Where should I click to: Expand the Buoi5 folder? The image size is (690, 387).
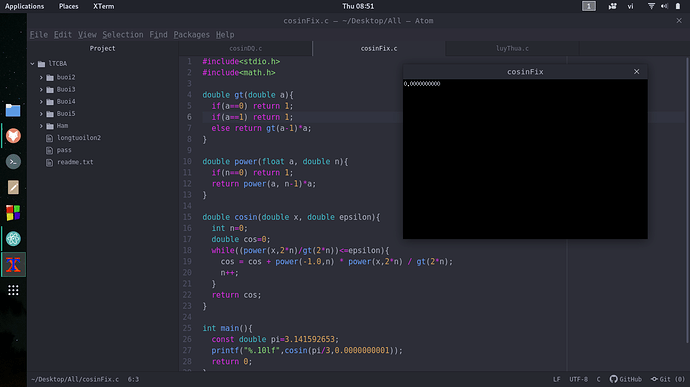tap(41, 114)
